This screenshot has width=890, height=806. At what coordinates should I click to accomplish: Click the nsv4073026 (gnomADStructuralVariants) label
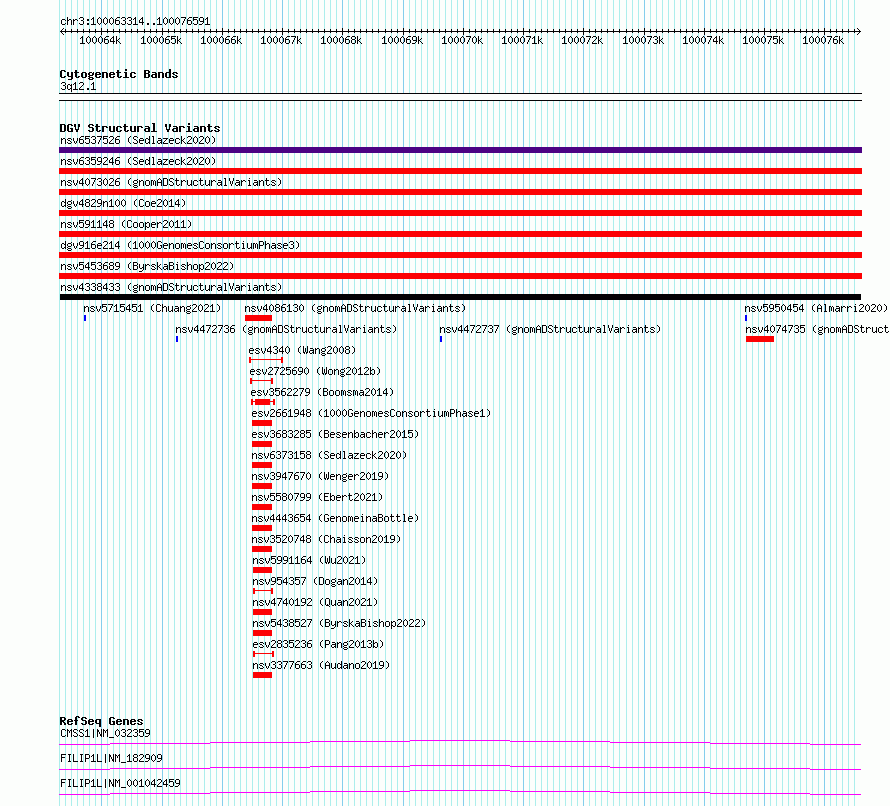click(171, 182)
